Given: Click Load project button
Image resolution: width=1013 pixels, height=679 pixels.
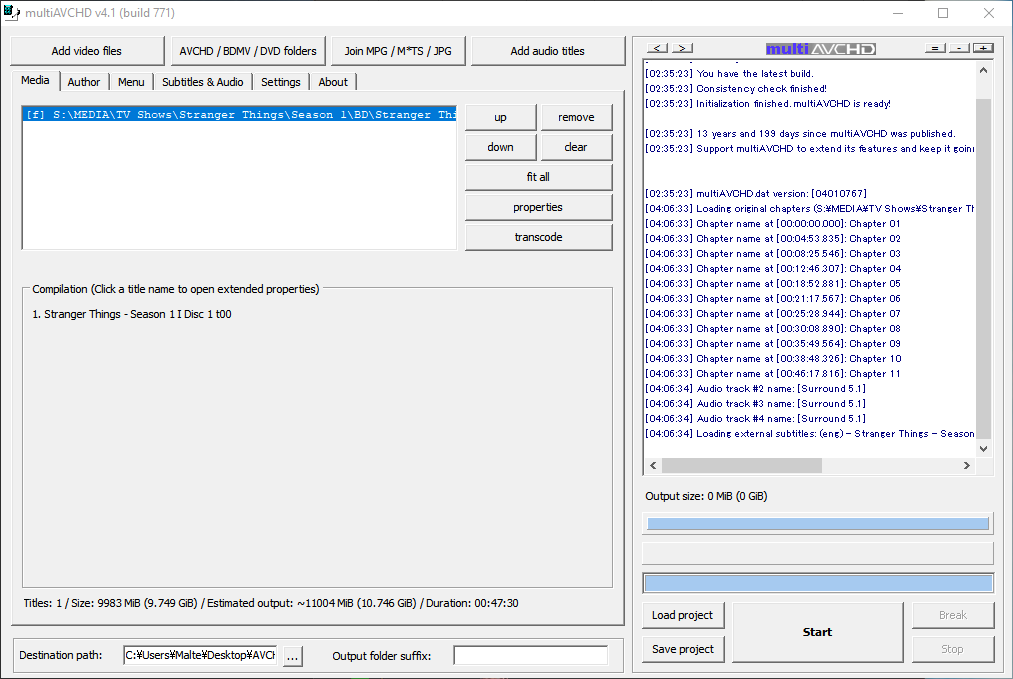Looking at the screenshot, I should [x=683, y=615].
